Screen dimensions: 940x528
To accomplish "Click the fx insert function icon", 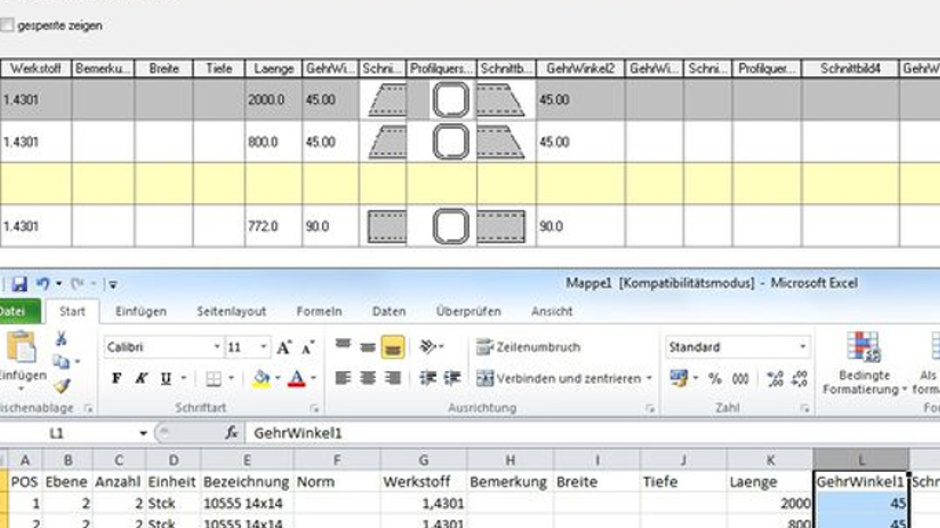I will 232,433.
